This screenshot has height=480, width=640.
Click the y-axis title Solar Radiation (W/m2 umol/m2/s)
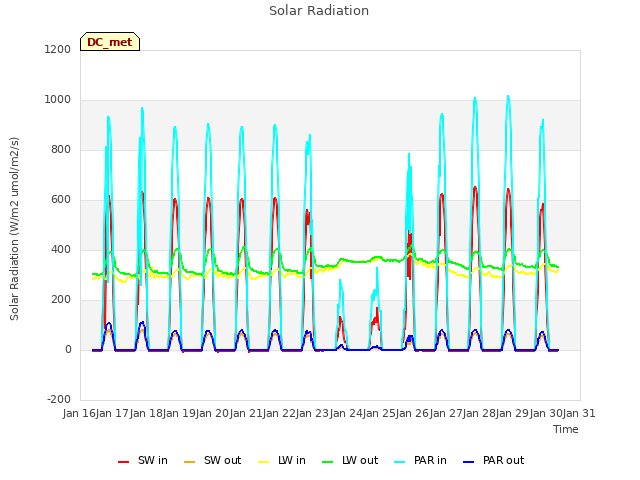tap(14, 229)
